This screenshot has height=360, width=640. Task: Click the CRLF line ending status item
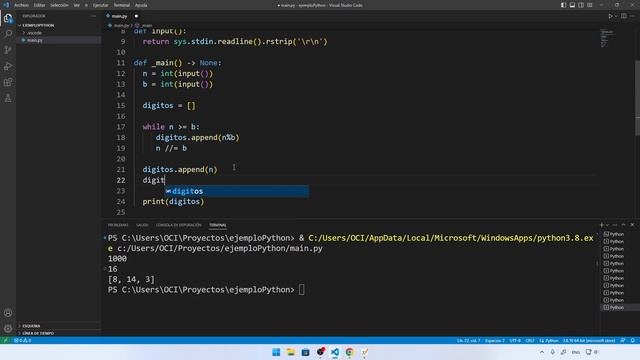tap(530, 340)
